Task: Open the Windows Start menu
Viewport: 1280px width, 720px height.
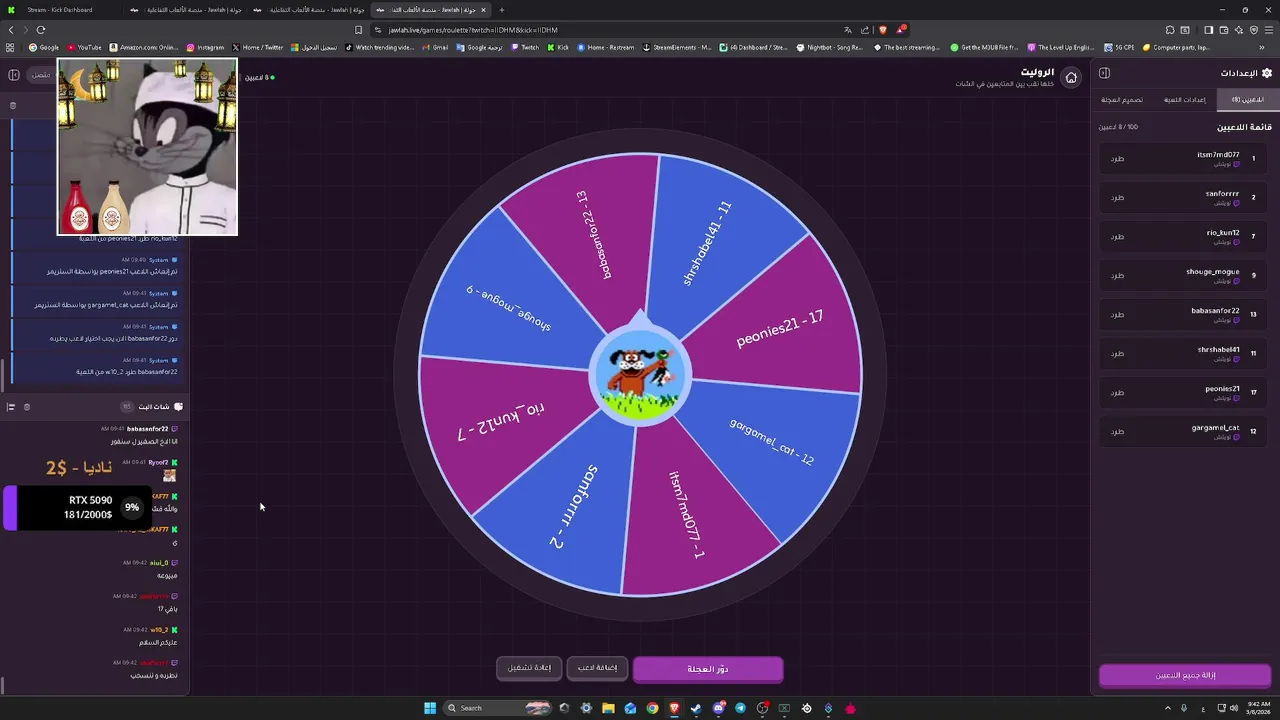Action: [430, 708]
